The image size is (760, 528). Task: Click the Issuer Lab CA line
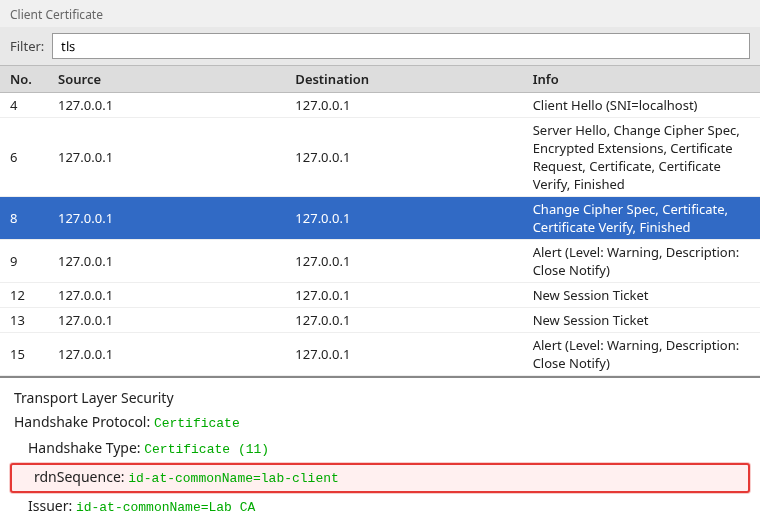pyautogui.click(x=142, y=507)
